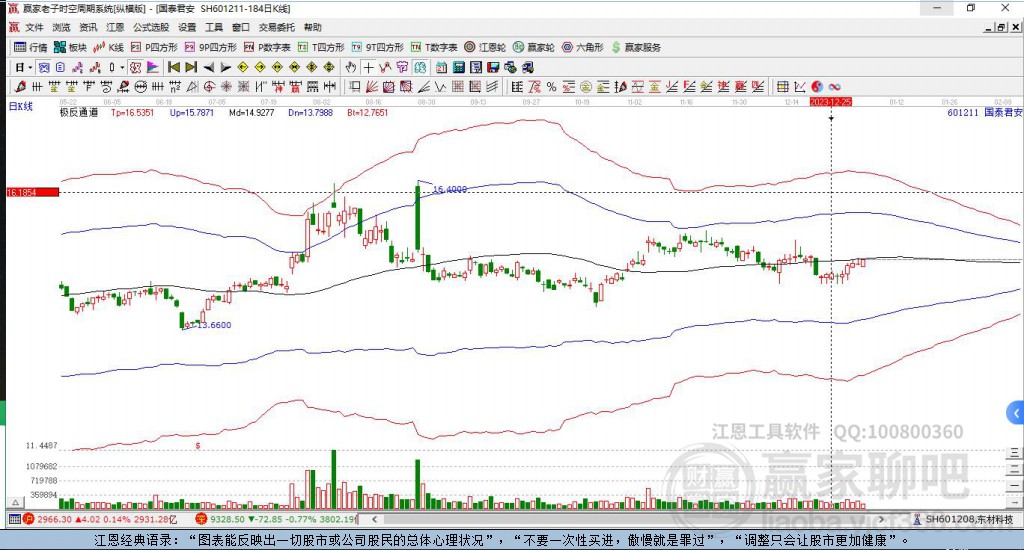Toggle the highlighted 极反通道 indicator button
1024x550 pixels.
[x=135, y=67]
